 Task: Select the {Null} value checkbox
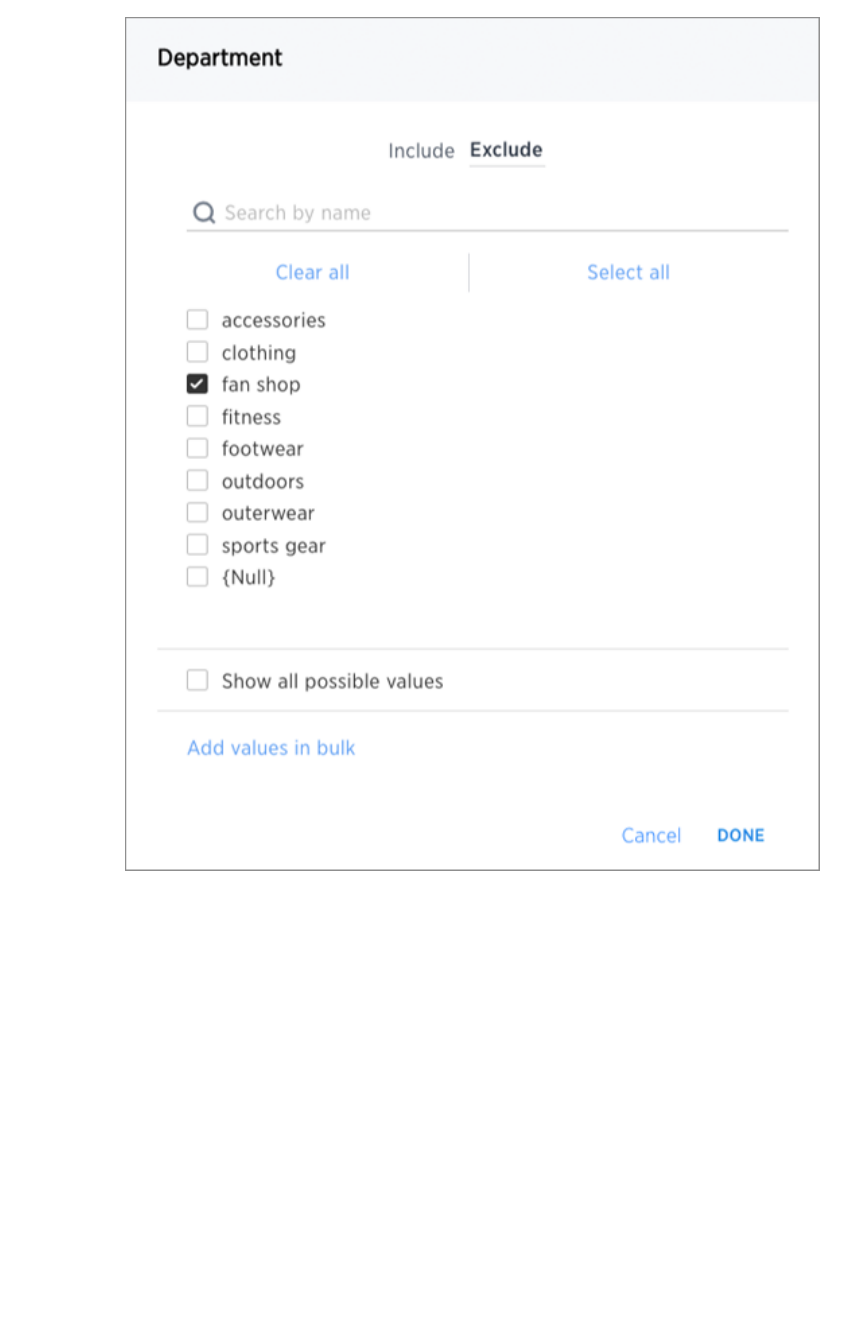click(197, 577)
